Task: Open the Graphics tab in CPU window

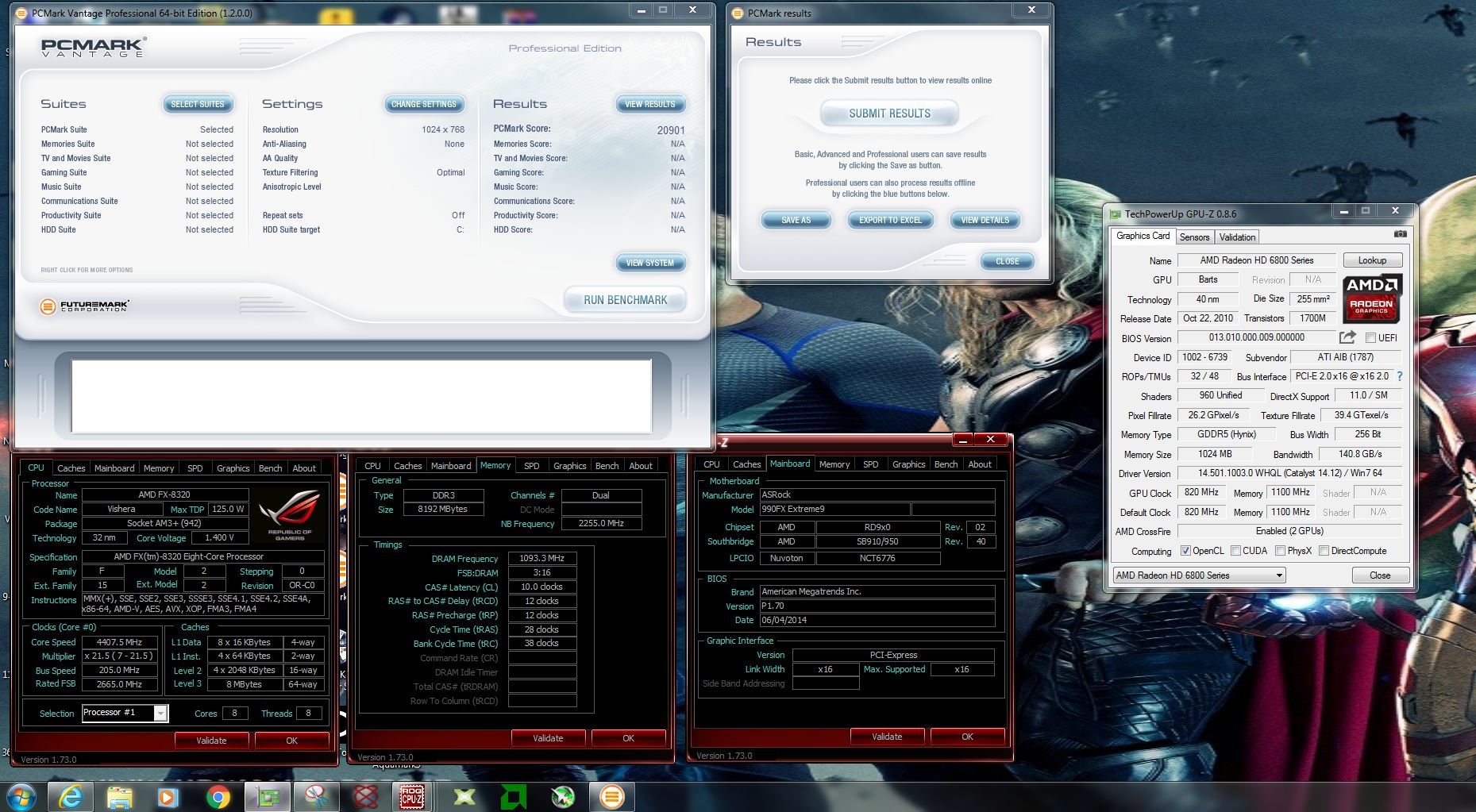Action: [233, 468]
